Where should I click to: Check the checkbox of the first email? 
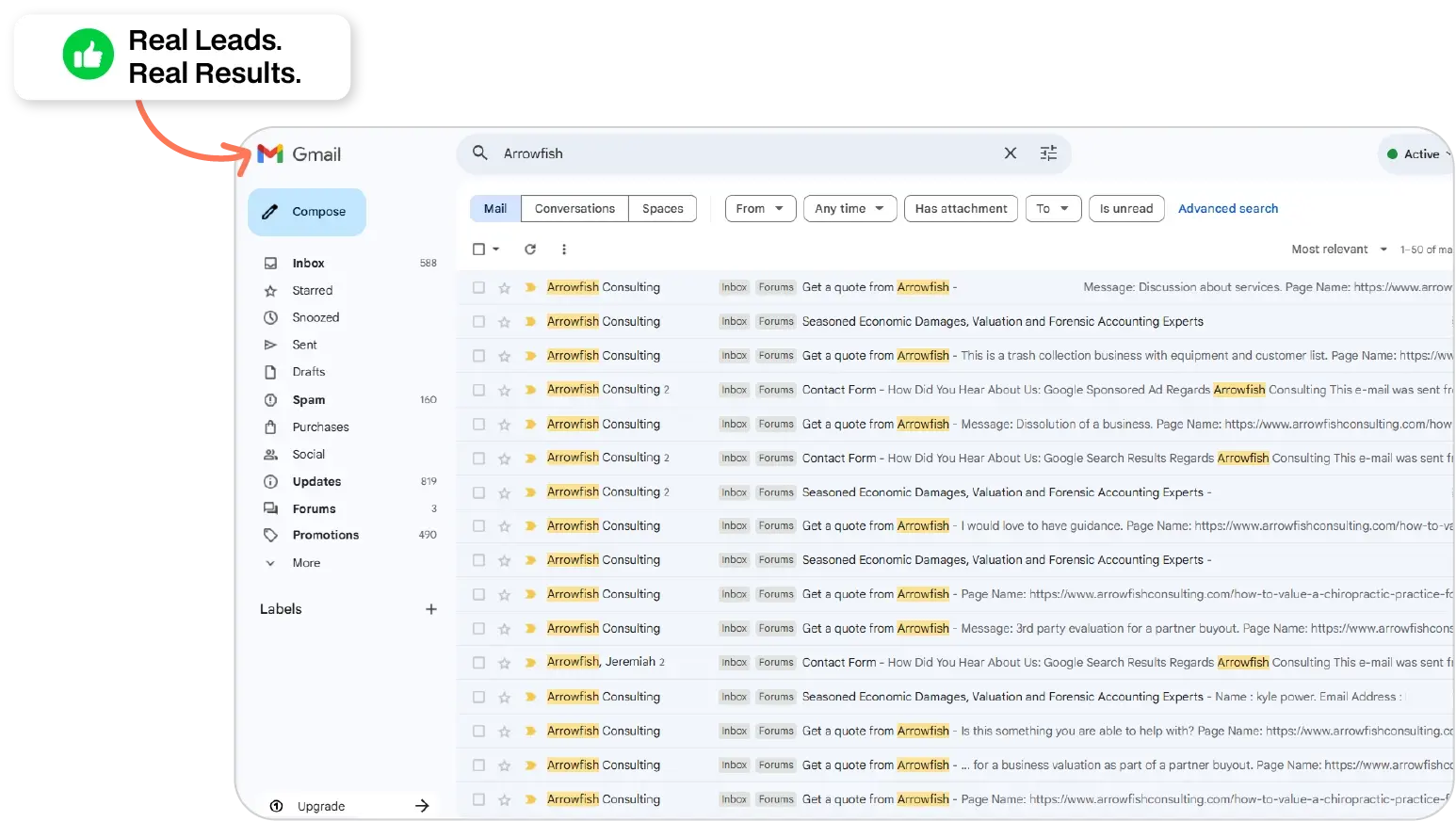pos(478,287)
